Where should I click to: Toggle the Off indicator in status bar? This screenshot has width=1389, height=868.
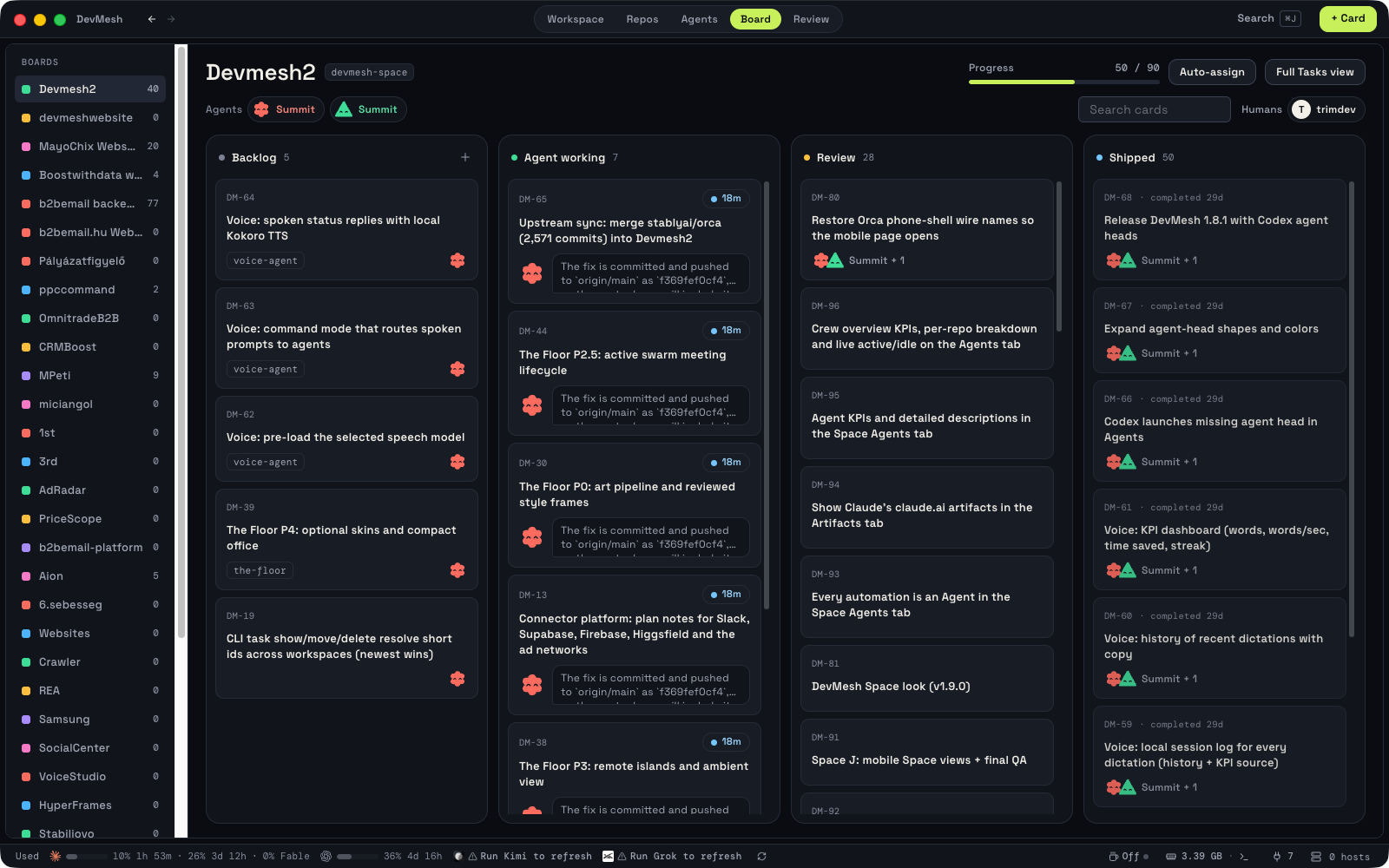pyautogui.click(x=1129, y=856)
